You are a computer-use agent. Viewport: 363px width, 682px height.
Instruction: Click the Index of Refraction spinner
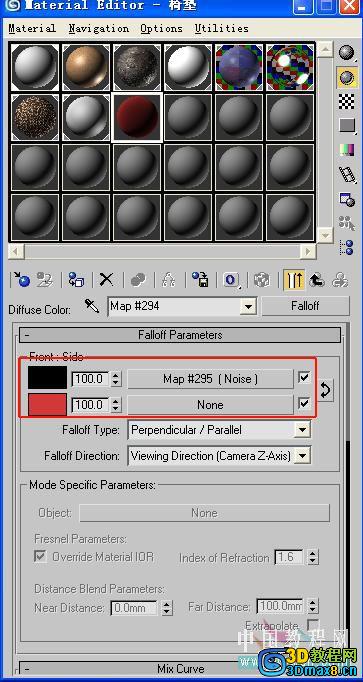[313, 557]
